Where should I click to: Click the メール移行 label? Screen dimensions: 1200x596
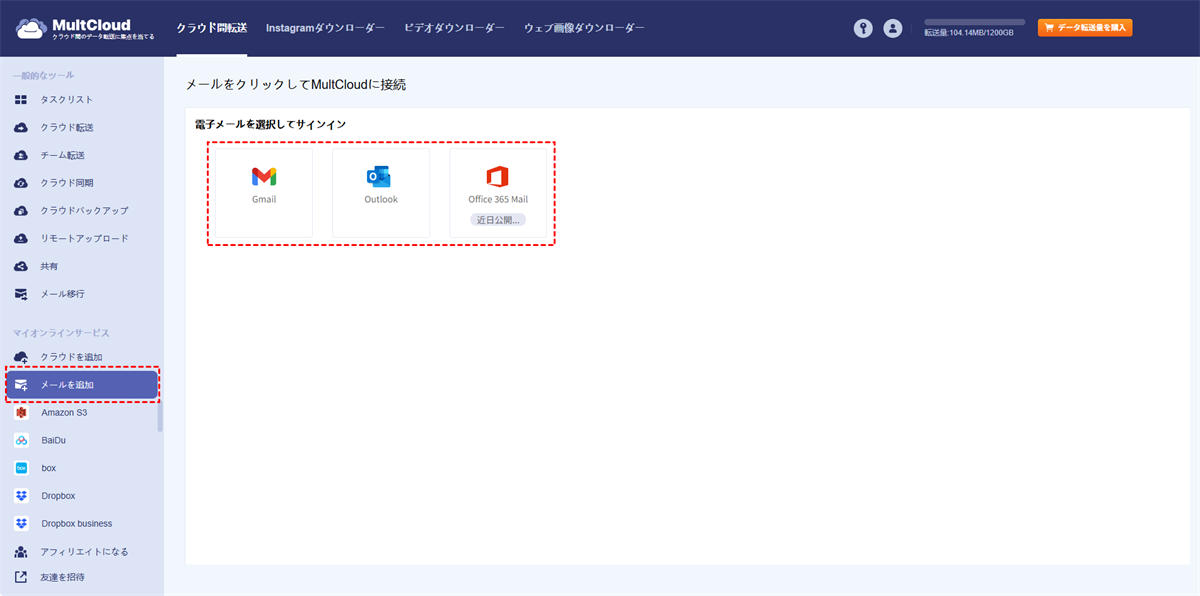coord(62,295)
